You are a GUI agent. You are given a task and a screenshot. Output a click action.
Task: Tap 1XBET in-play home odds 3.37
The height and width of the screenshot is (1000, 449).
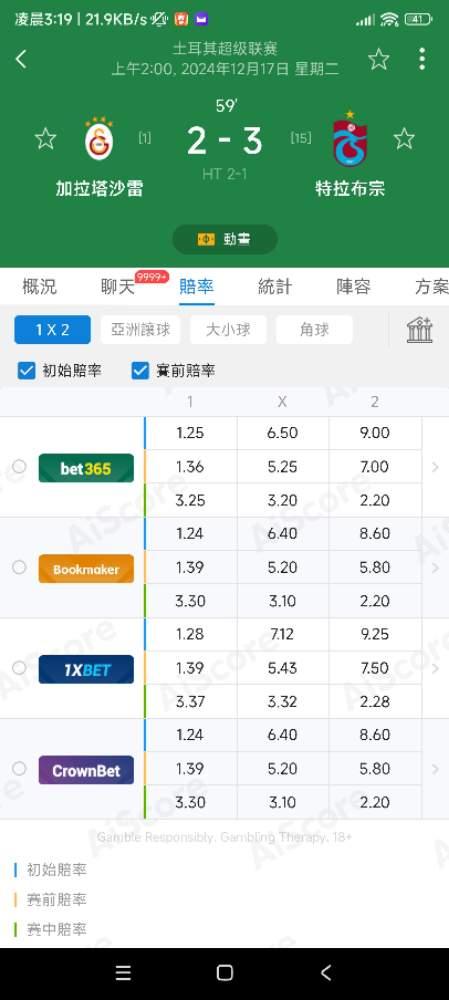click(190, 702)
